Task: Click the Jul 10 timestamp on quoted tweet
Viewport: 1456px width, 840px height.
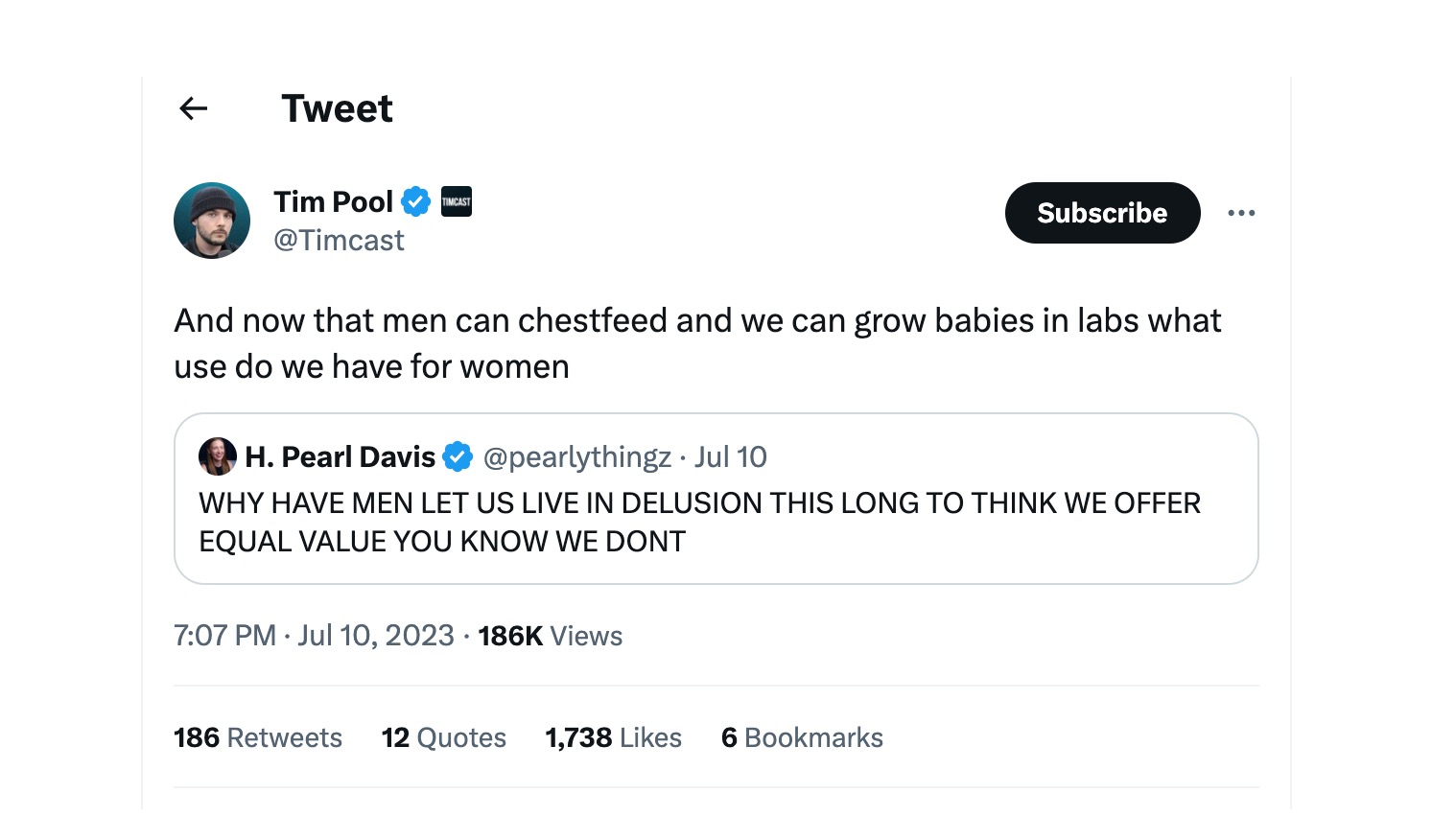Action: click(732, 456)
